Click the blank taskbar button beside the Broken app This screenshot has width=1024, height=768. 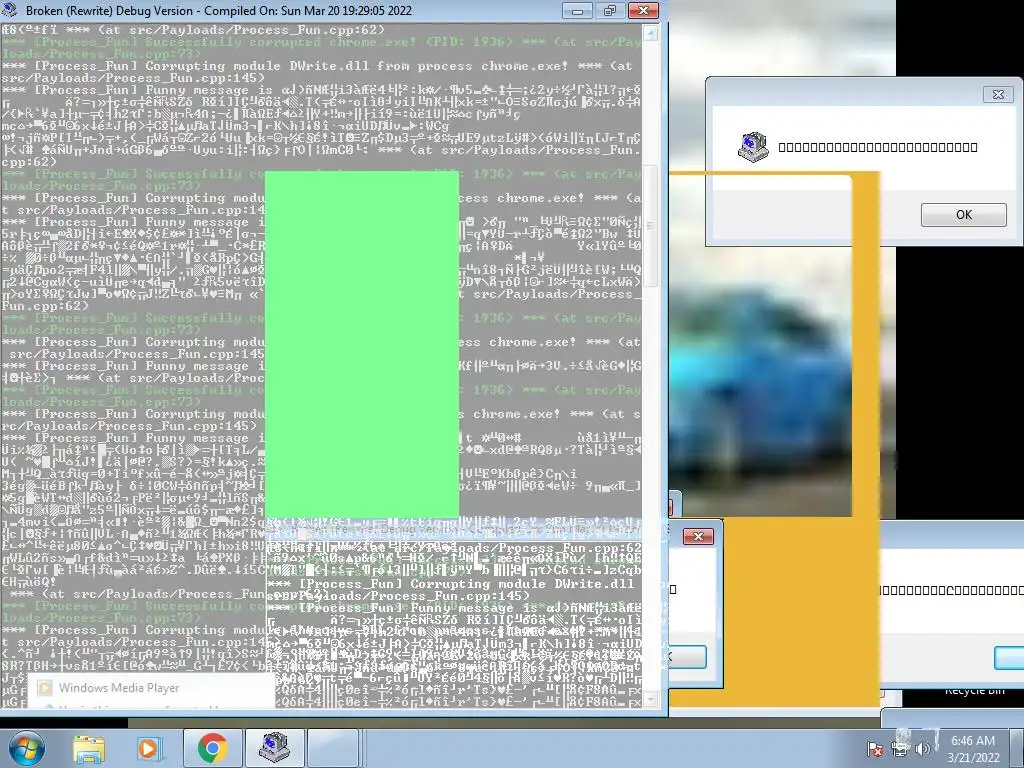(333, 748)
